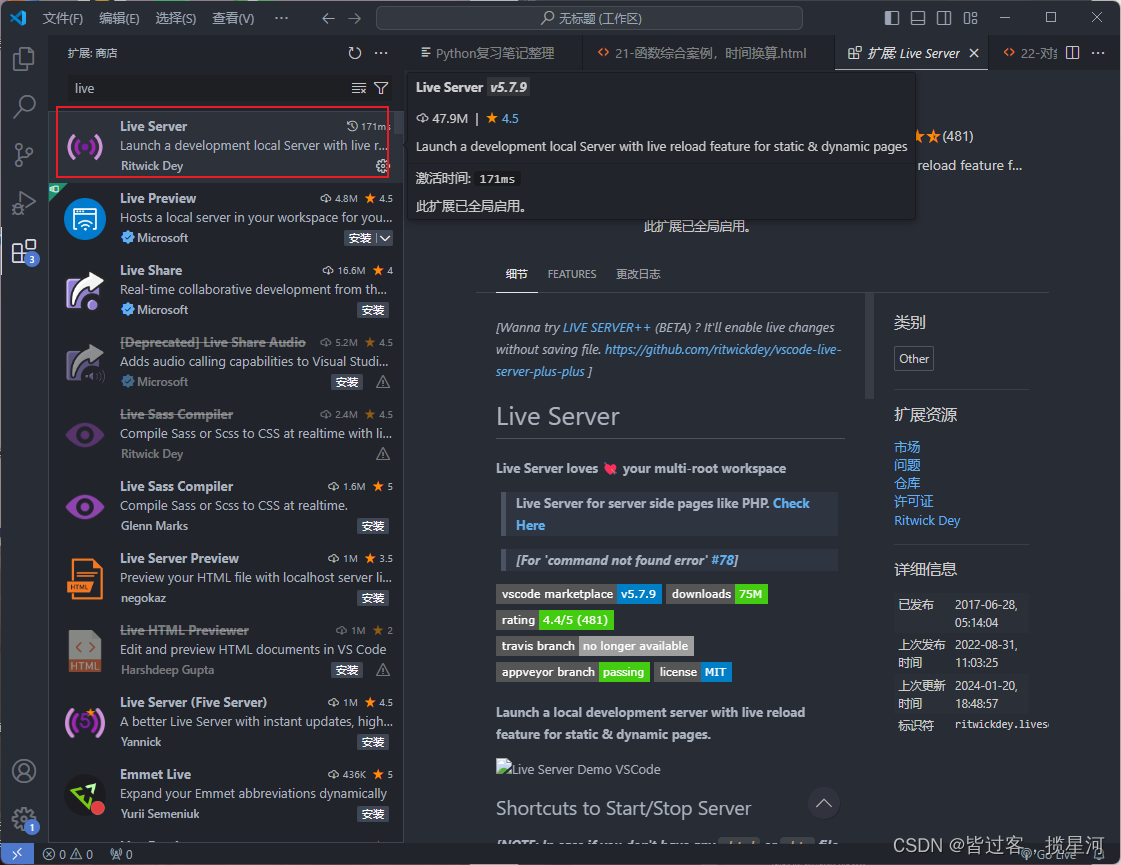Select the Other category tag
1121x865 pixels.
914,359
